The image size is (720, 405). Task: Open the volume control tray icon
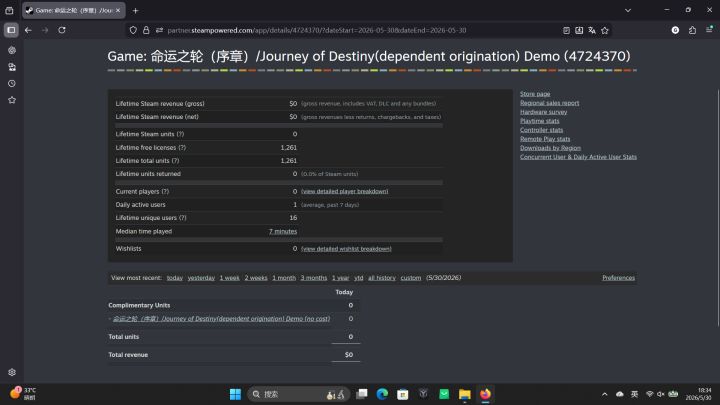click(661, 394)
